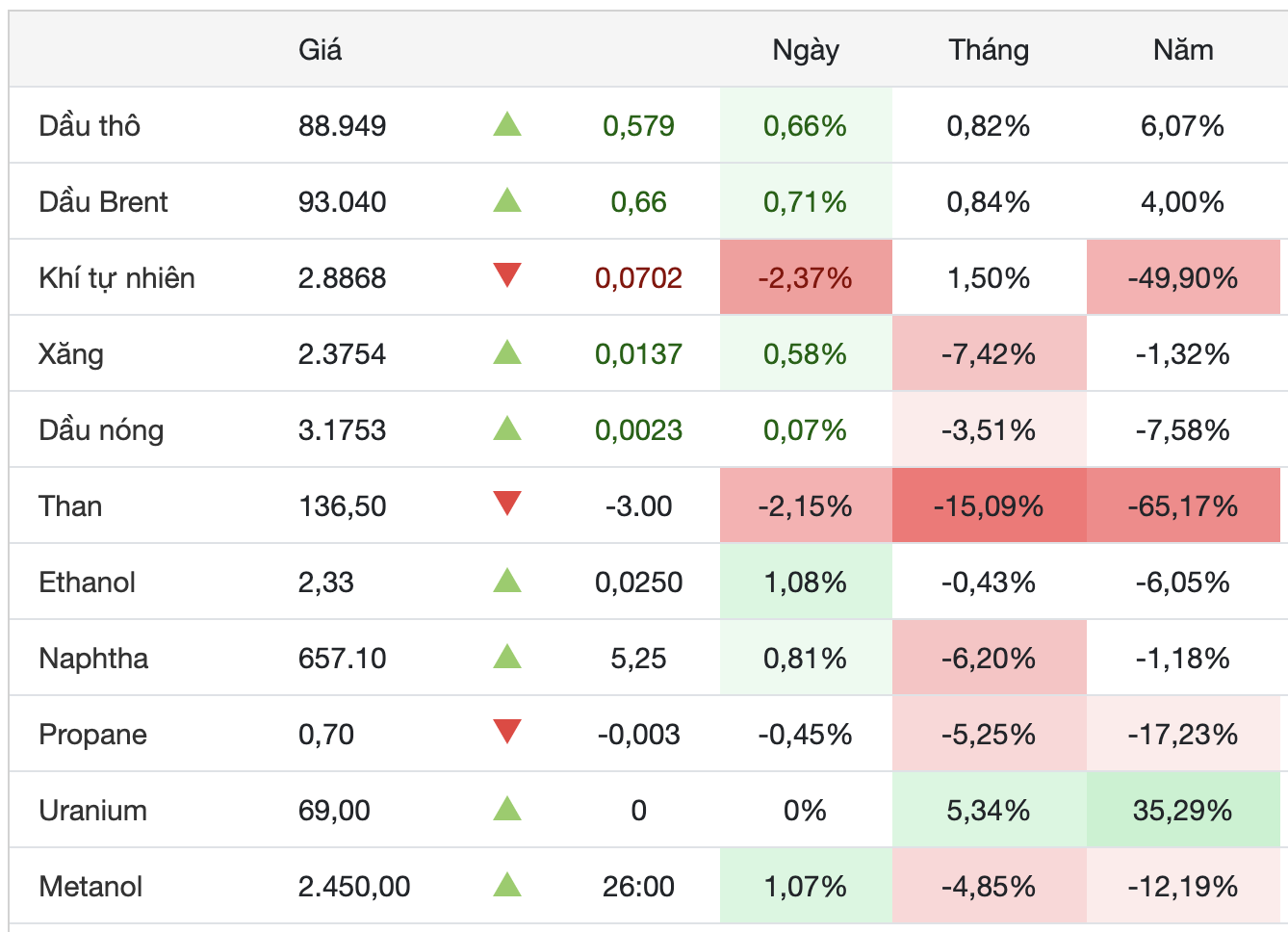1288x932 pixels.
Task: Click the red down arrow in Khí tự nhiên row
Action: click(507, 275)
